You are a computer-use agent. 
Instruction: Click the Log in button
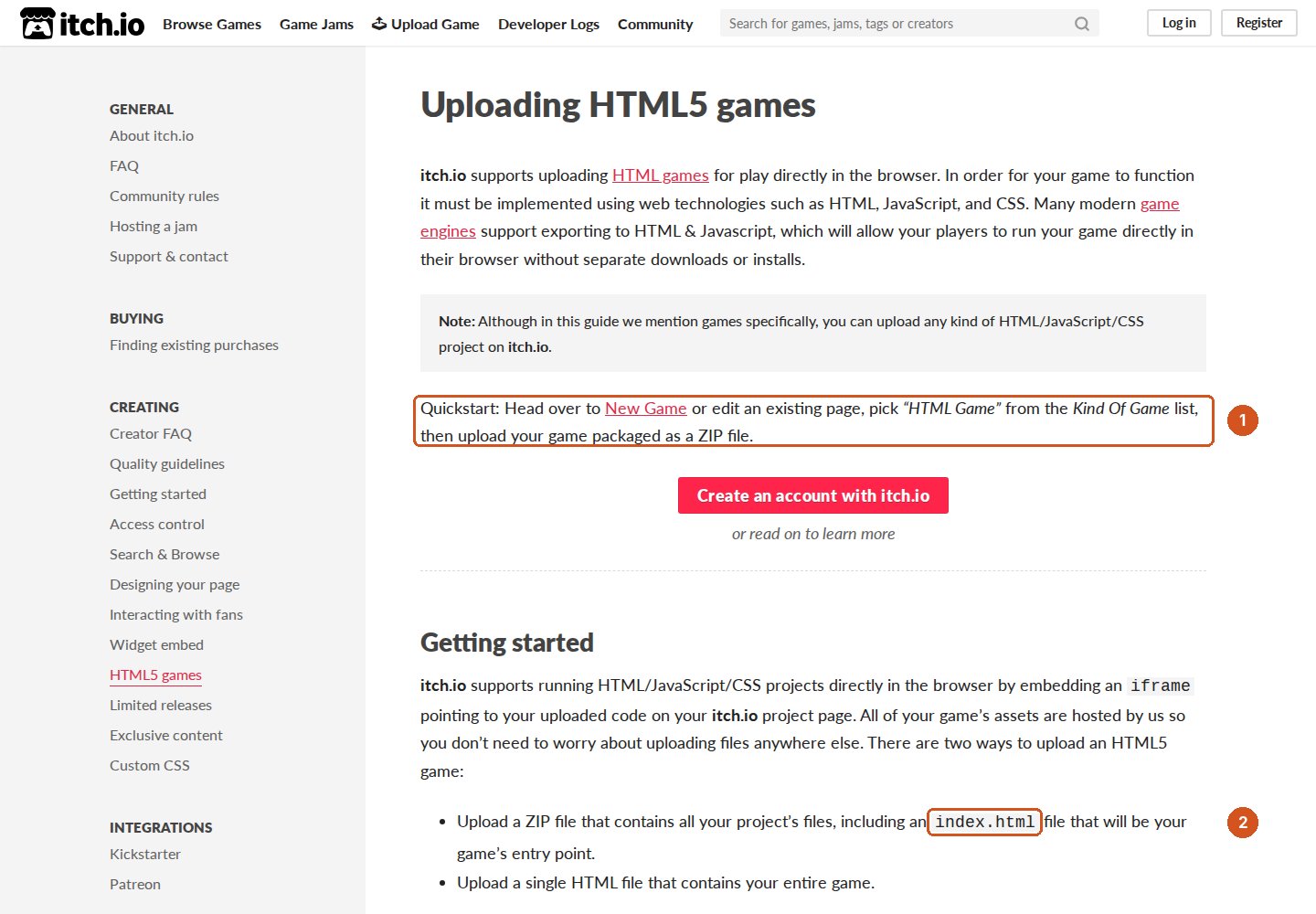(x=1179, y=23)
